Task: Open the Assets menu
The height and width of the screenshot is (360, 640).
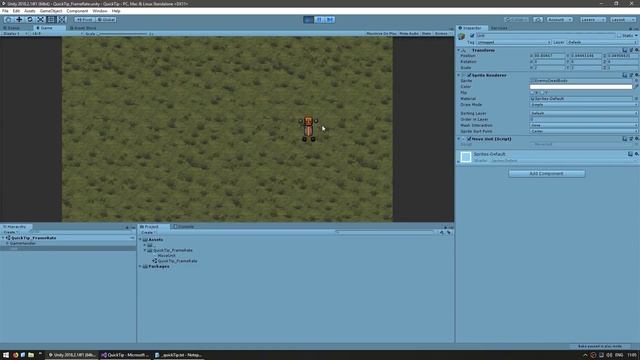Action: click(x=30, y=11)
